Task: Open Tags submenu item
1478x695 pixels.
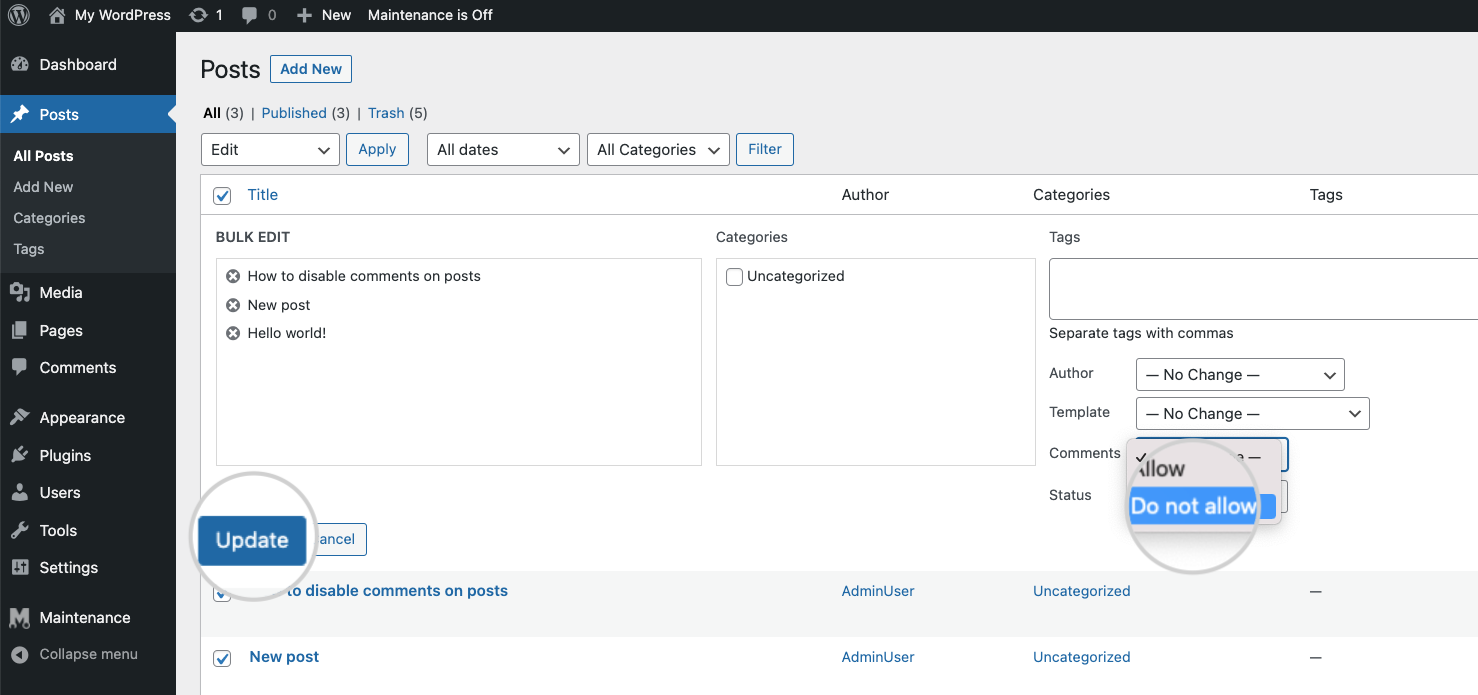Action: [29, 249]
